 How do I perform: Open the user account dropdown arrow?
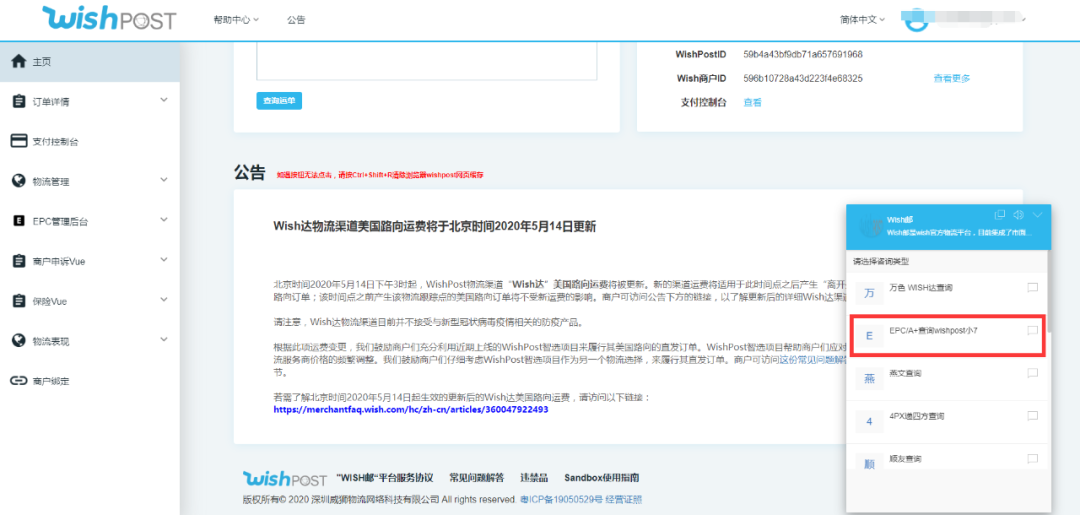[x=1024, y=20]
